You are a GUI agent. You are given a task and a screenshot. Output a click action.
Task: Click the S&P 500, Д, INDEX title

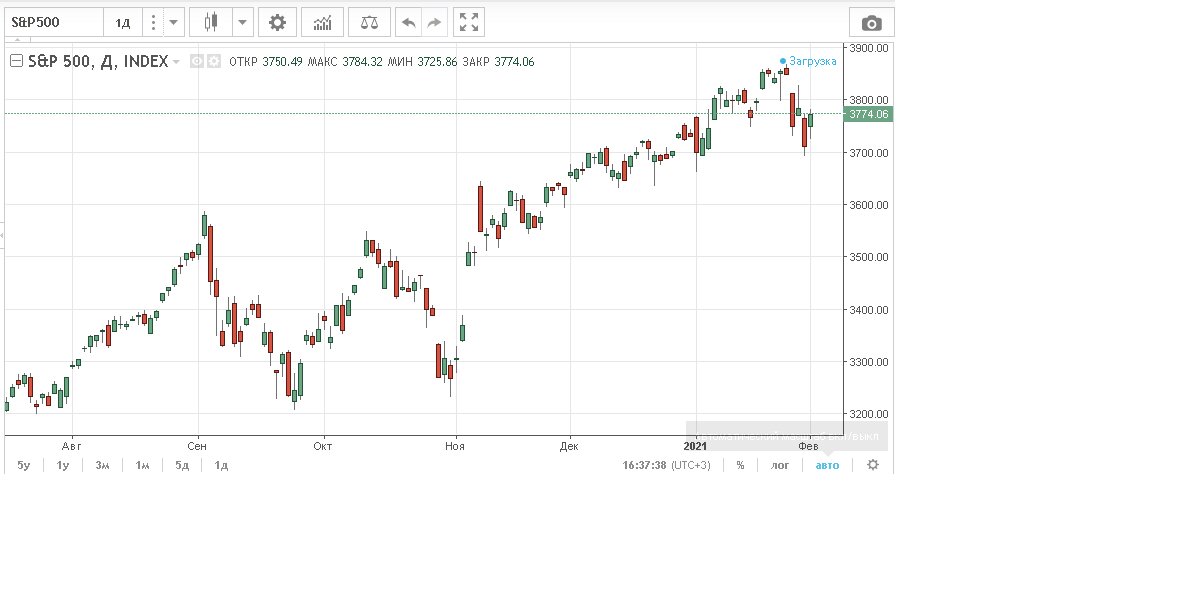[x=98, y=62]
